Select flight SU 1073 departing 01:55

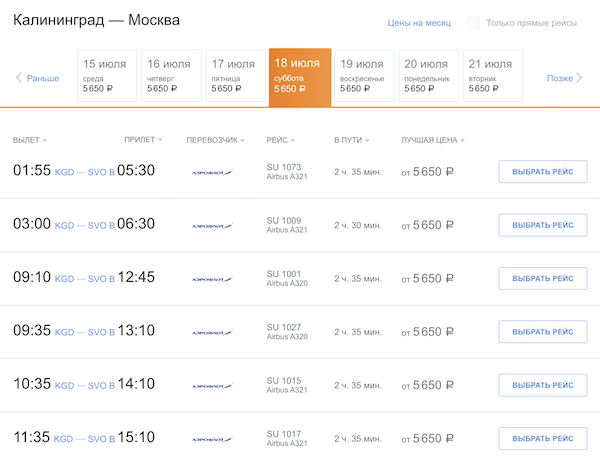click(542, 172)
